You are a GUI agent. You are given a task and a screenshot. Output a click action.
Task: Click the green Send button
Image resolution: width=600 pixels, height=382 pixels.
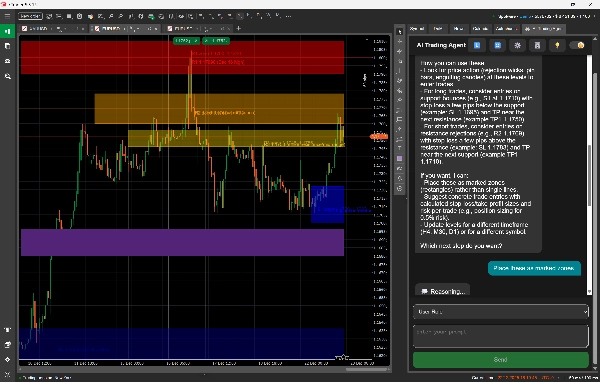[x=501, y=360]
